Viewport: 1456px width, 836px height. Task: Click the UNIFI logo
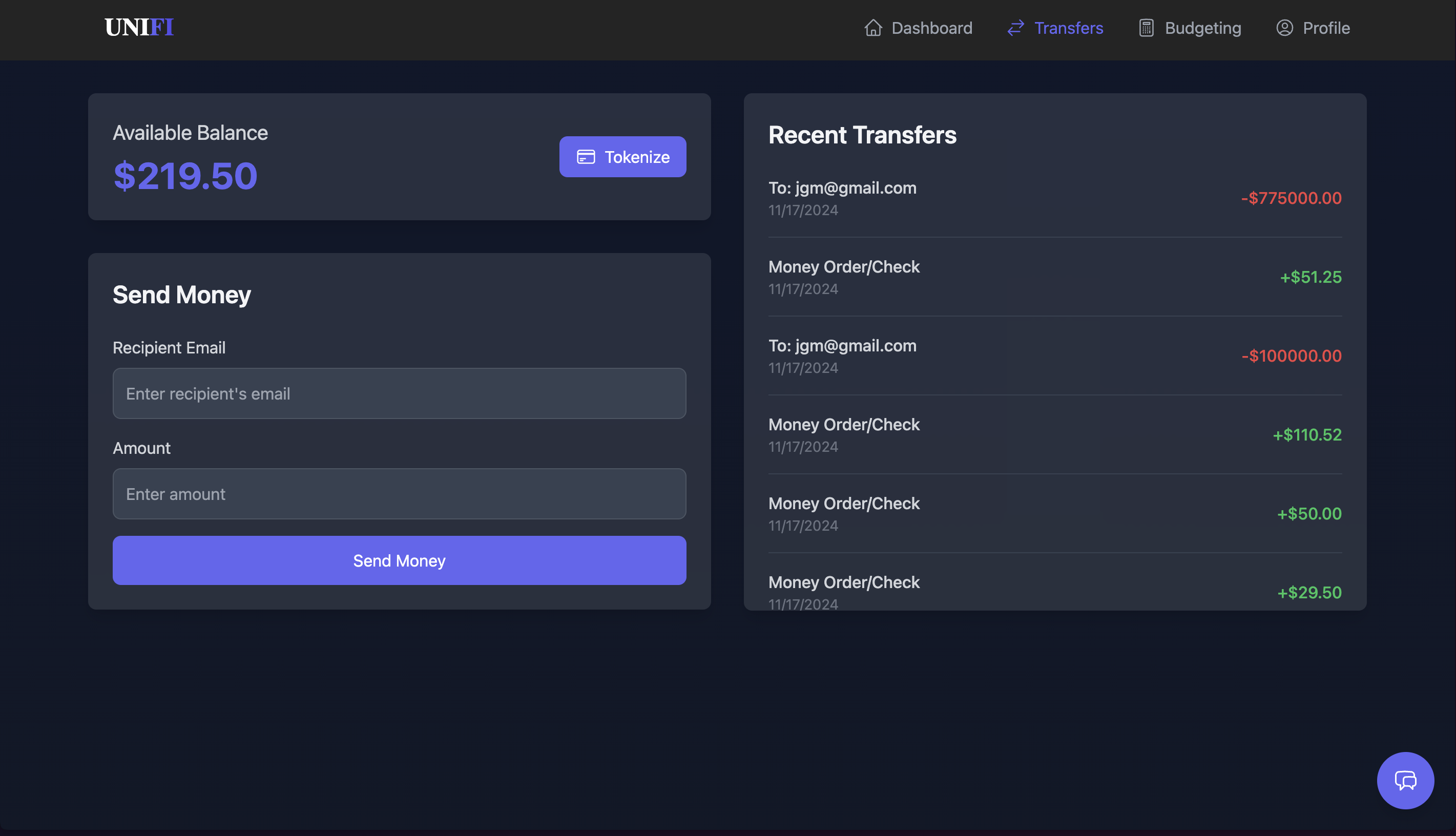coord(139,28)
